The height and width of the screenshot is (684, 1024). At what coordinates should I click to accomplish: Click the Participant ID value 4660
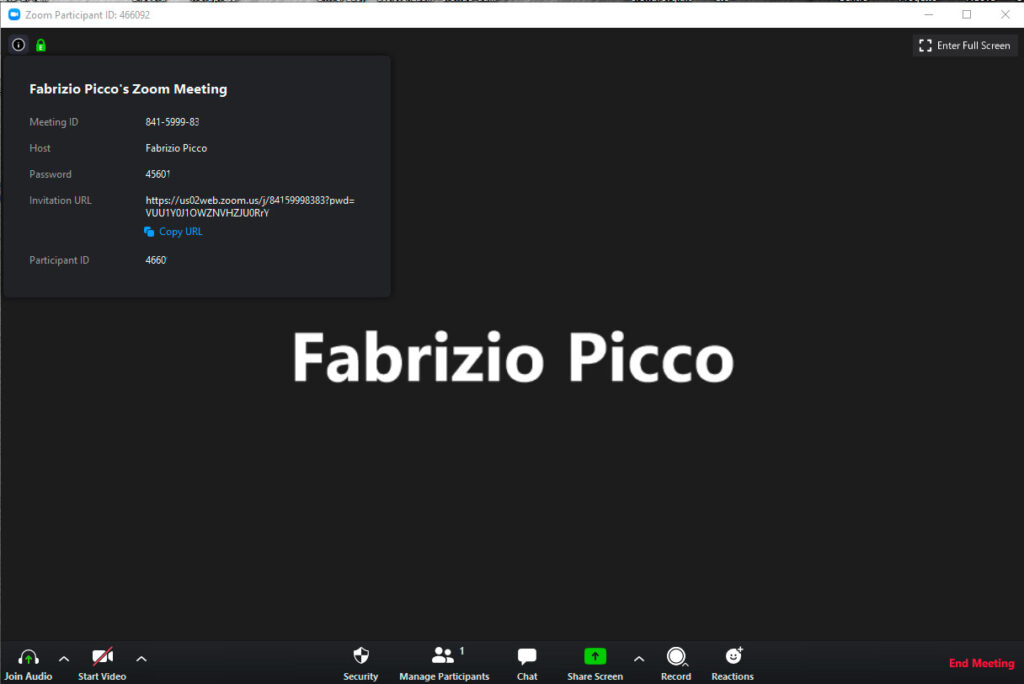[x=155, y=260]
